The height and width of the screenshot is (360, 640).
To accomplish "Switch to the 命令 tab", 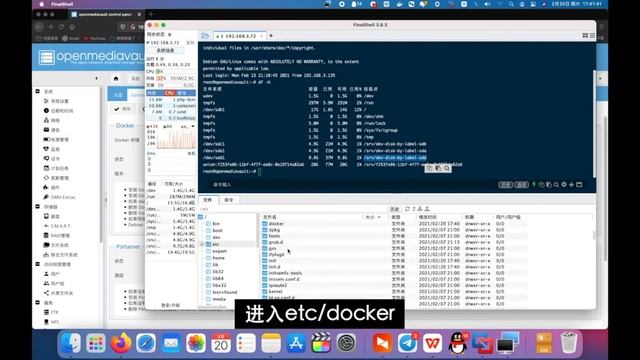I will click(229, 200).
